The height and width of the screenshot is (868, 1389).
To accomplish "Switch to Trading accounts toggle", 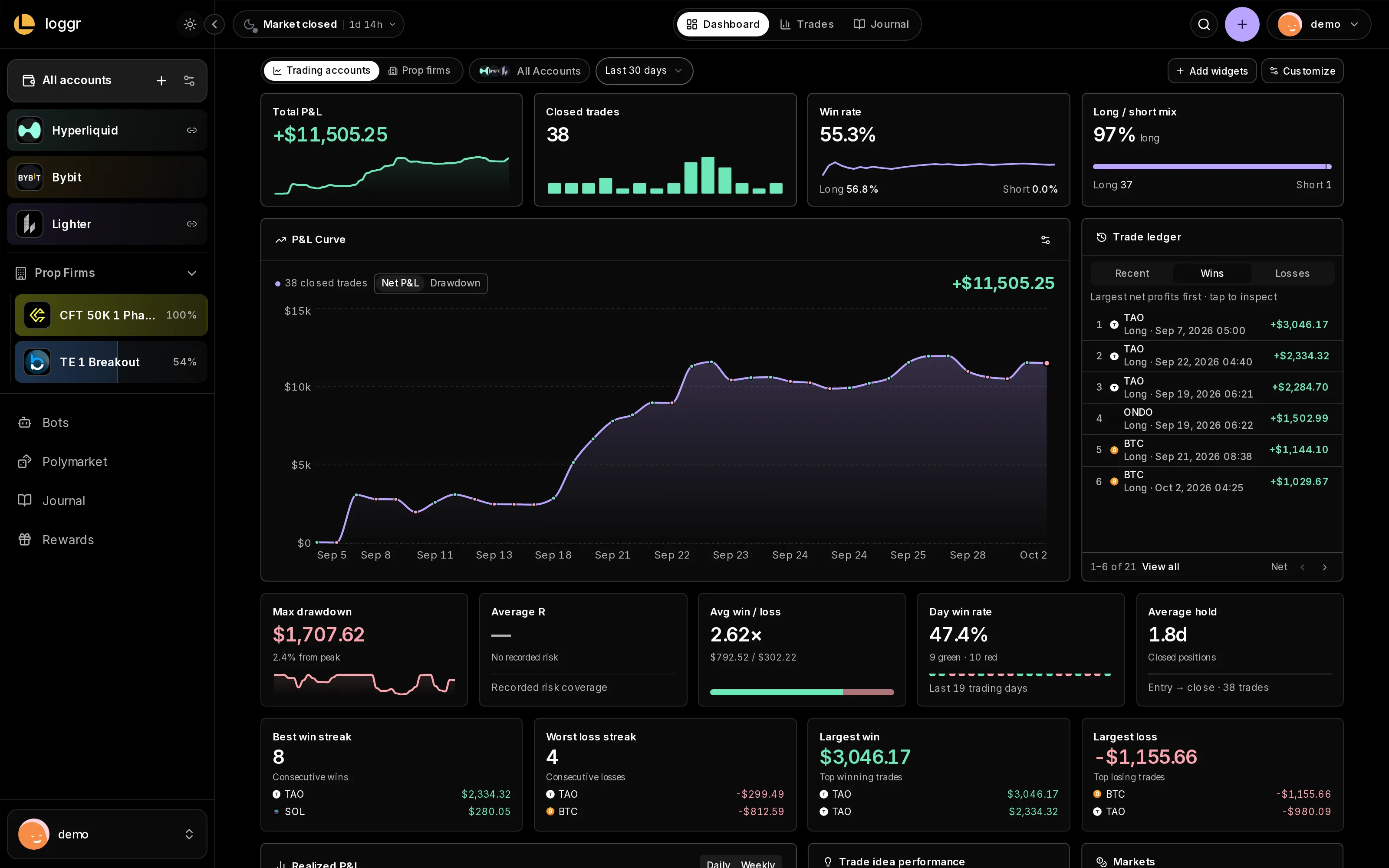I will (x=321, y=71).
